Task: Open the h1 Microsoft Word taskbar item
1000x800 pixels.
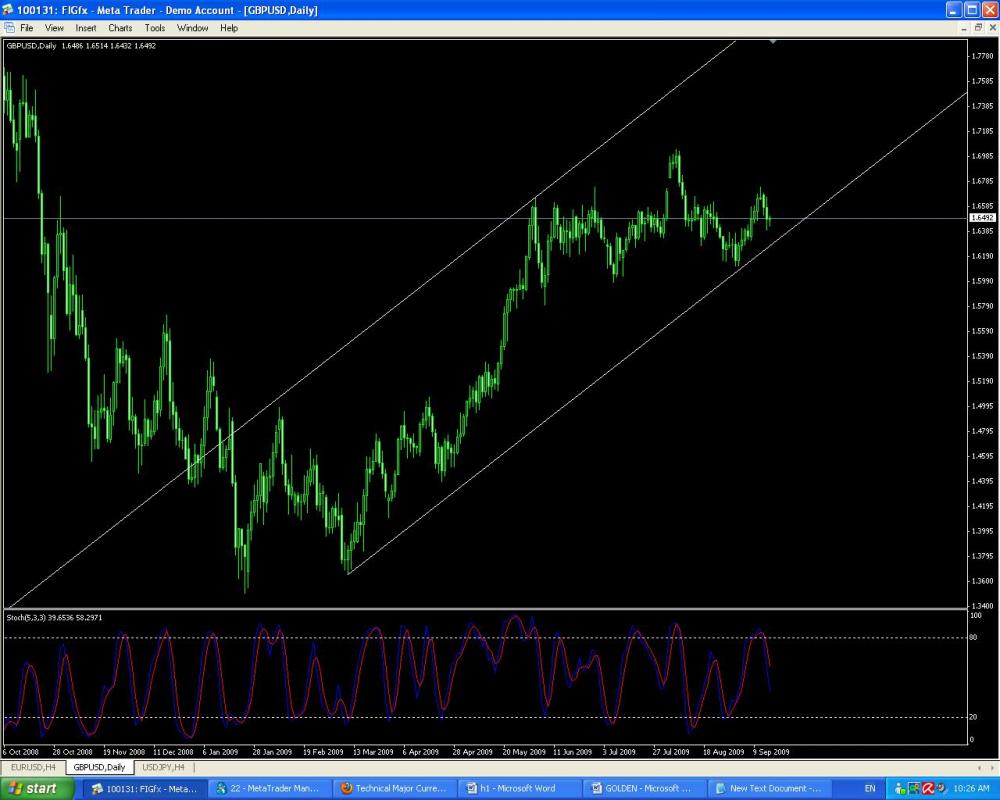Action: pyautogui.click(x=518, y=788)
